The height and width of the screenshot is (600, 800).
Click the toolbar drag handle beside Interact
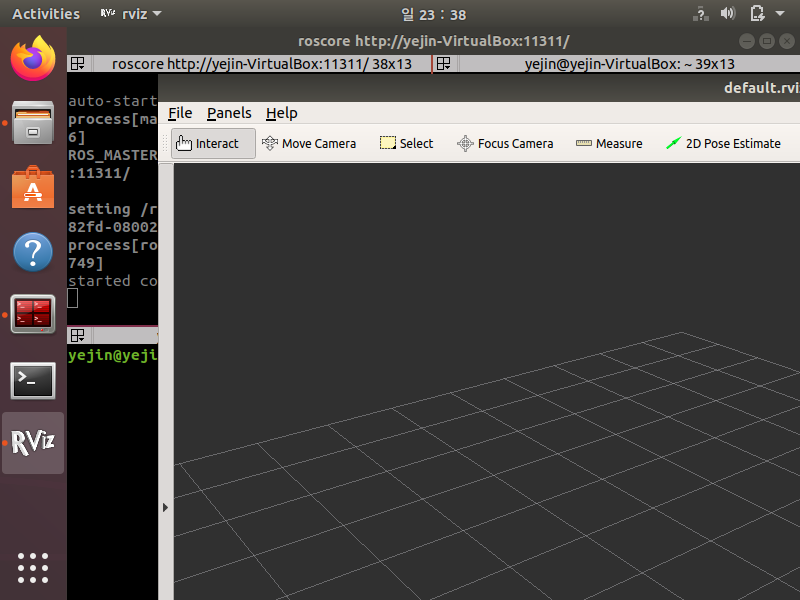click(165, 143)
